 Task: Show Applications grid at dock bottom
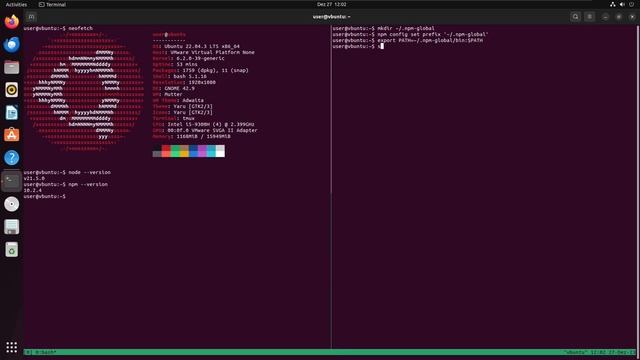click(x=11, y=347)
